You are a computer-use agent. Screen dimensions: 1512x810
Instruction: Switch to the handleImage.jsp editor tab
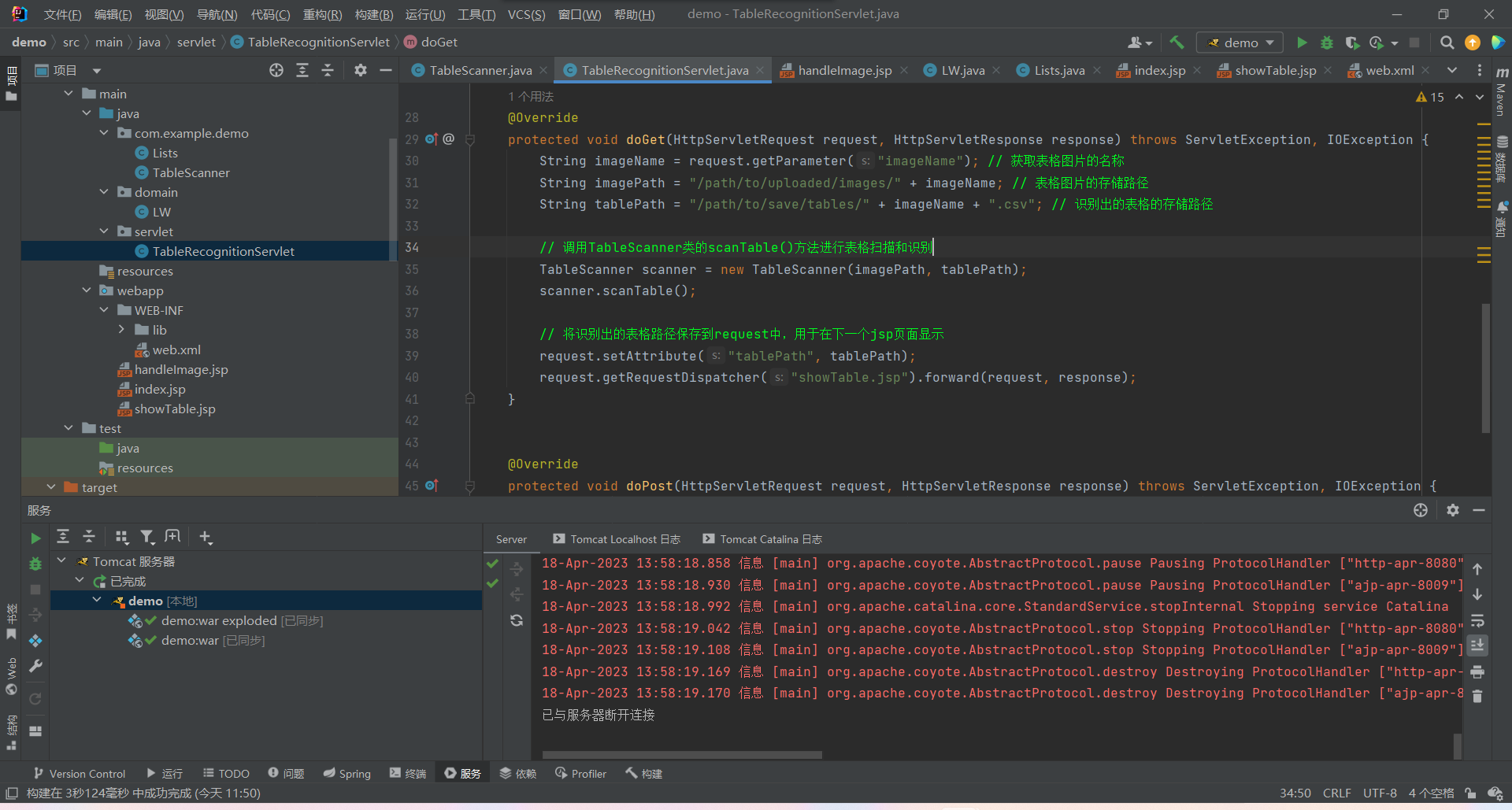[844, 71]
